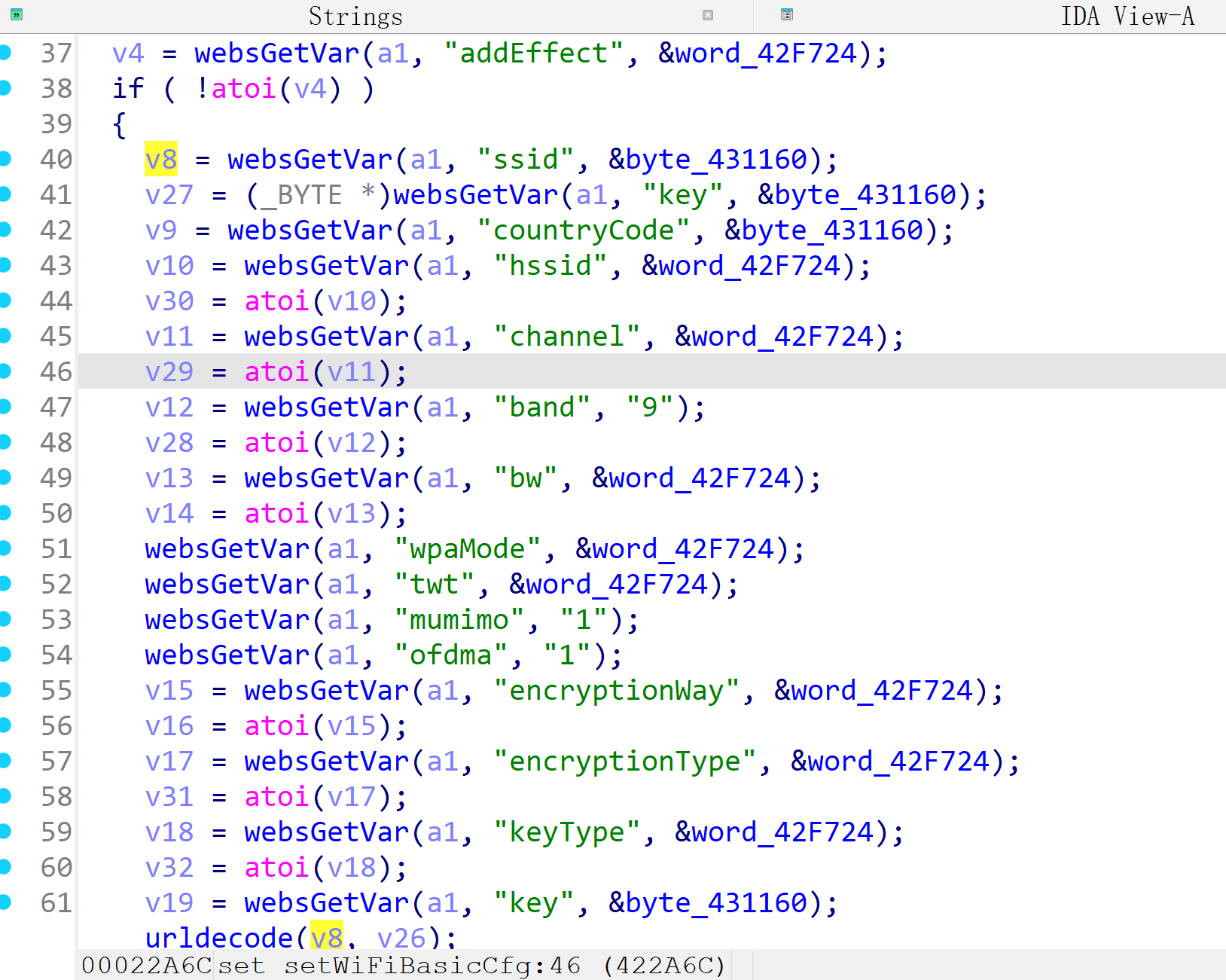Close the Strings tab with its X icon

tap(708, 15)
